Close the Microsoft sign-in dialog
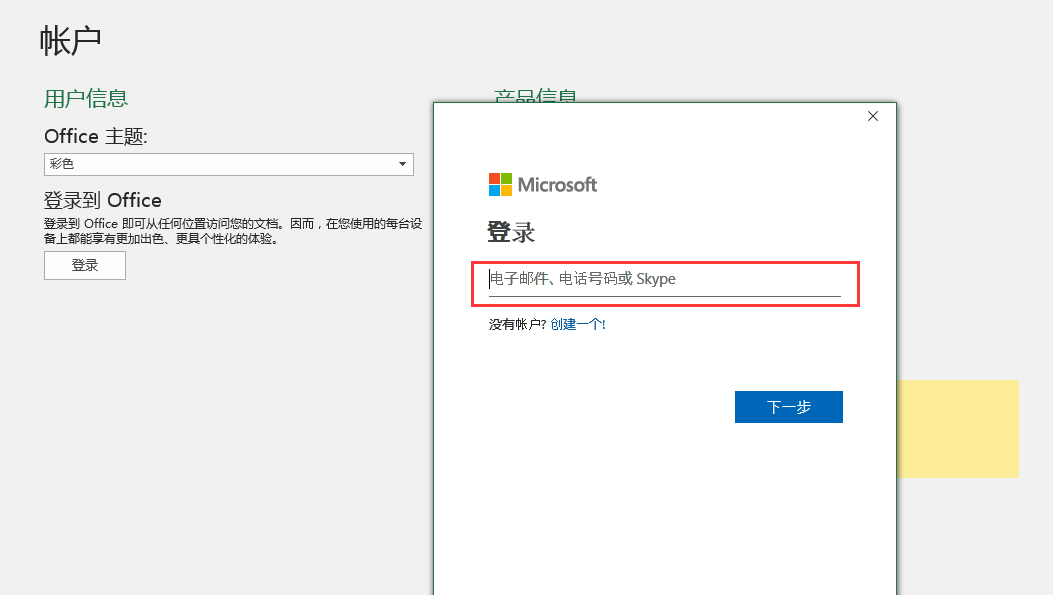The width and height of the screenshot is (1053, 595). [x=872, y=116]
